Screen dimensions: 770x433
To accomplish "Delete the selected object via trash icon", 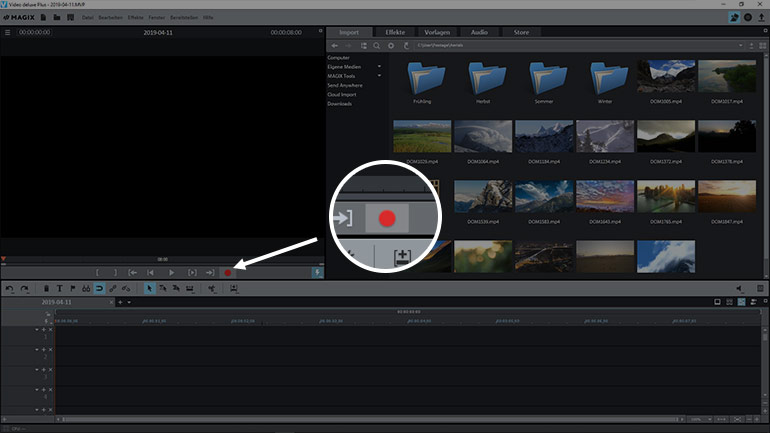I will pyautogui.click(x=46, y=289).
